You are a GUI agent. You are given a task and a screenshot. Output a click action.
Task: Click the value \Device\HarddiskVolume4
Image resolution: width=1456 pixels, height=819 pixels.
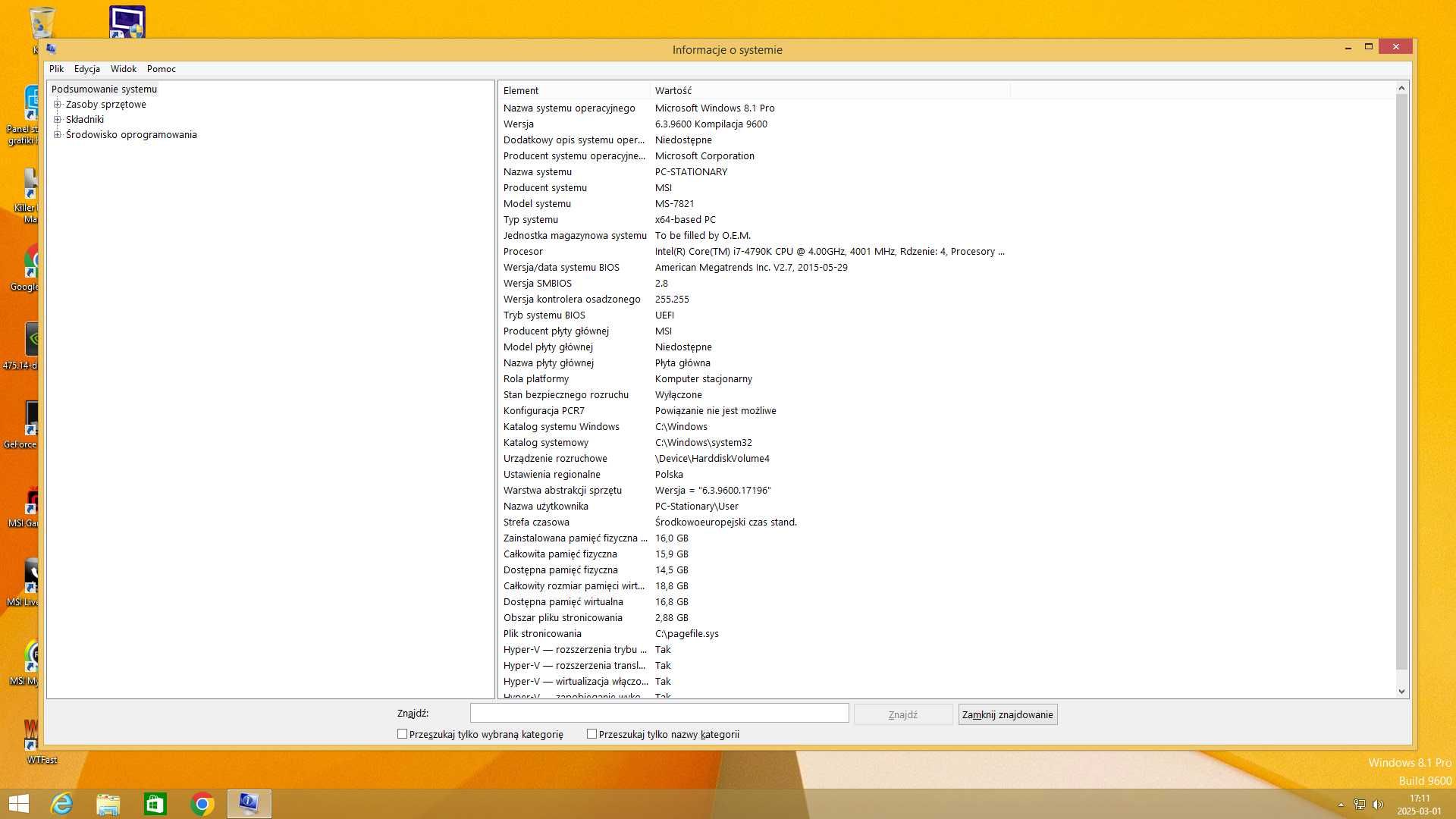712,459
